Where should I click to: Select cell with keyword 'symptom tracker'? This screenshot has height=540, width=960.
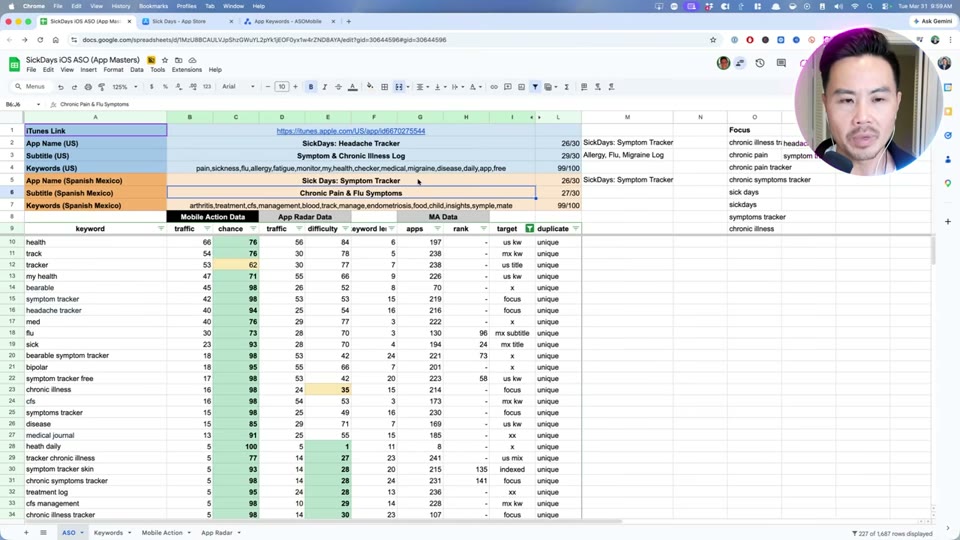tap(96, 299)
